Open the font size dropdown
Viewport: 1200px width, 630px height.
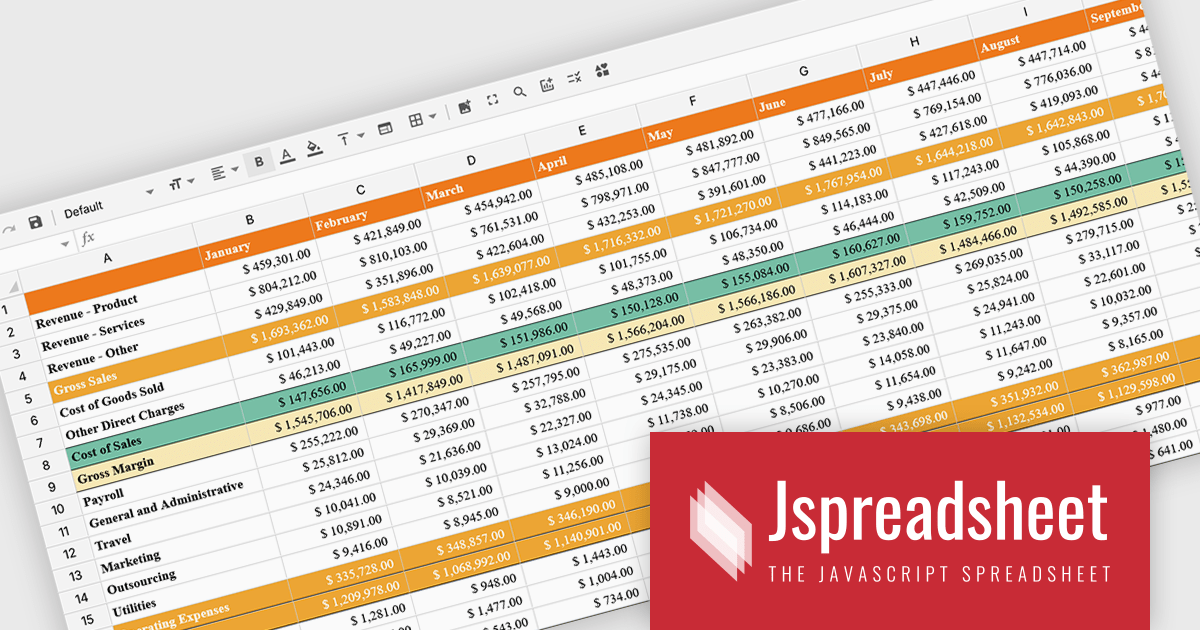click(182, 182)
